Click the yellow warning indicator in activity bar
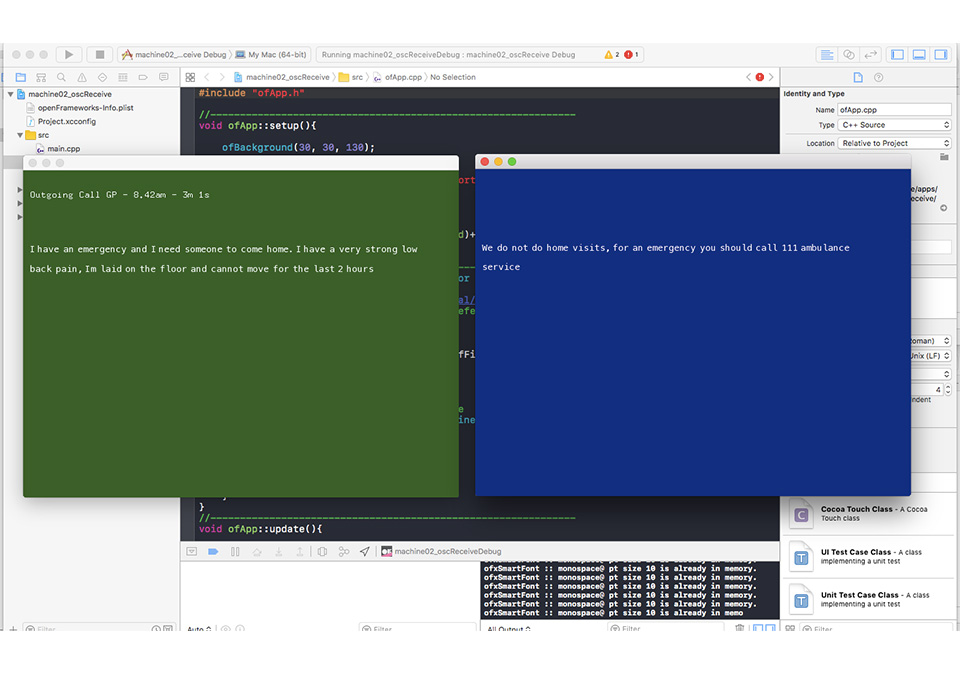 [x=612, y=54]
